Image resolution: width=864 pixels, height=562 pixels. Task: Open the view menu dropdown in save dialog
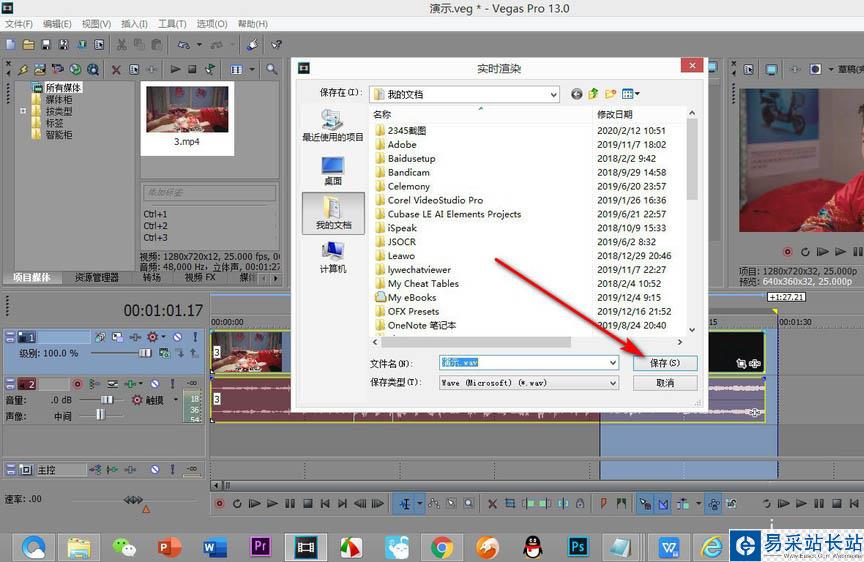[630, 94]
